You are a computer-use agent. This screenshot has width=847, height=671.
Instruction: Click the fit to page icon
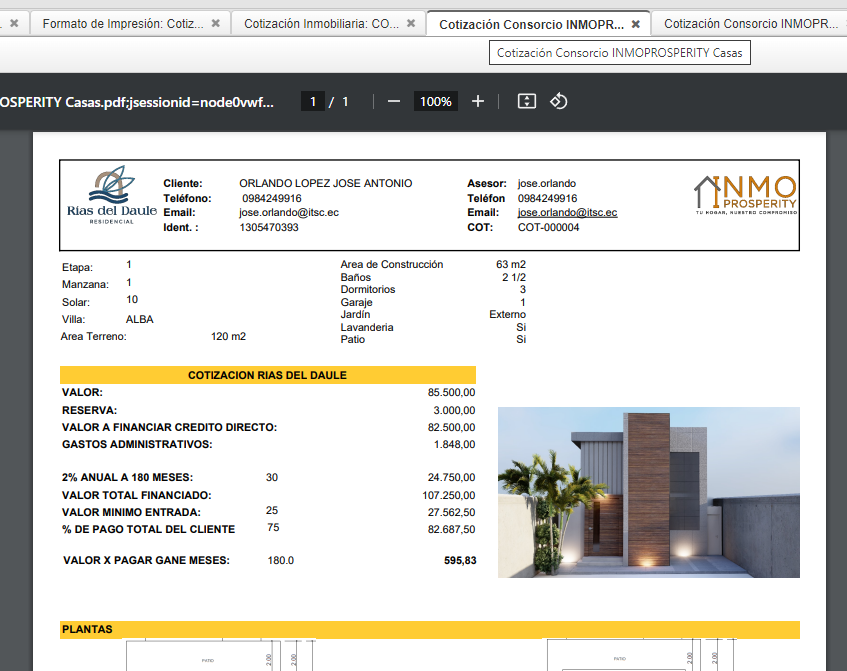(527, 102)
